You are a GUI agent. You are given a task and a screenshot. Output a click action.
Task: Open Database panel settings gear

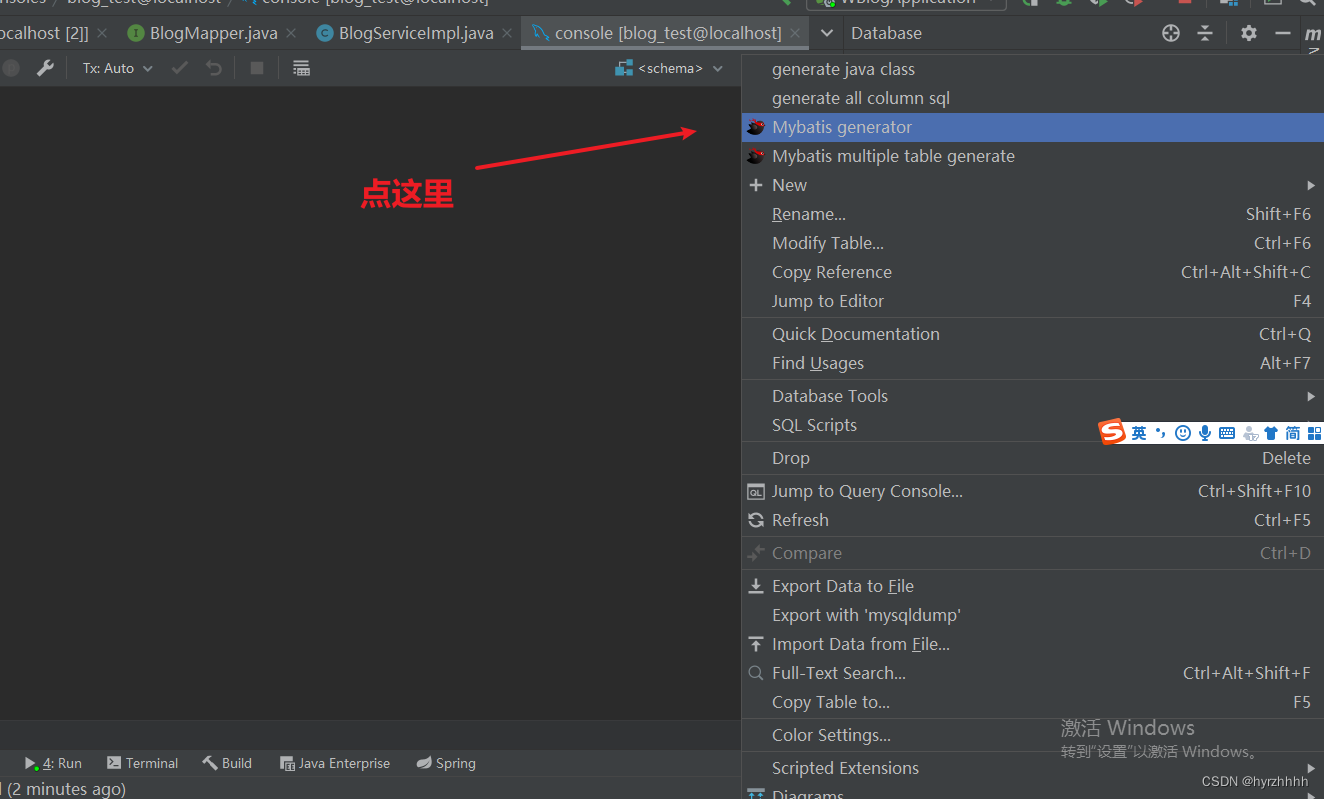coord(1248,33)
